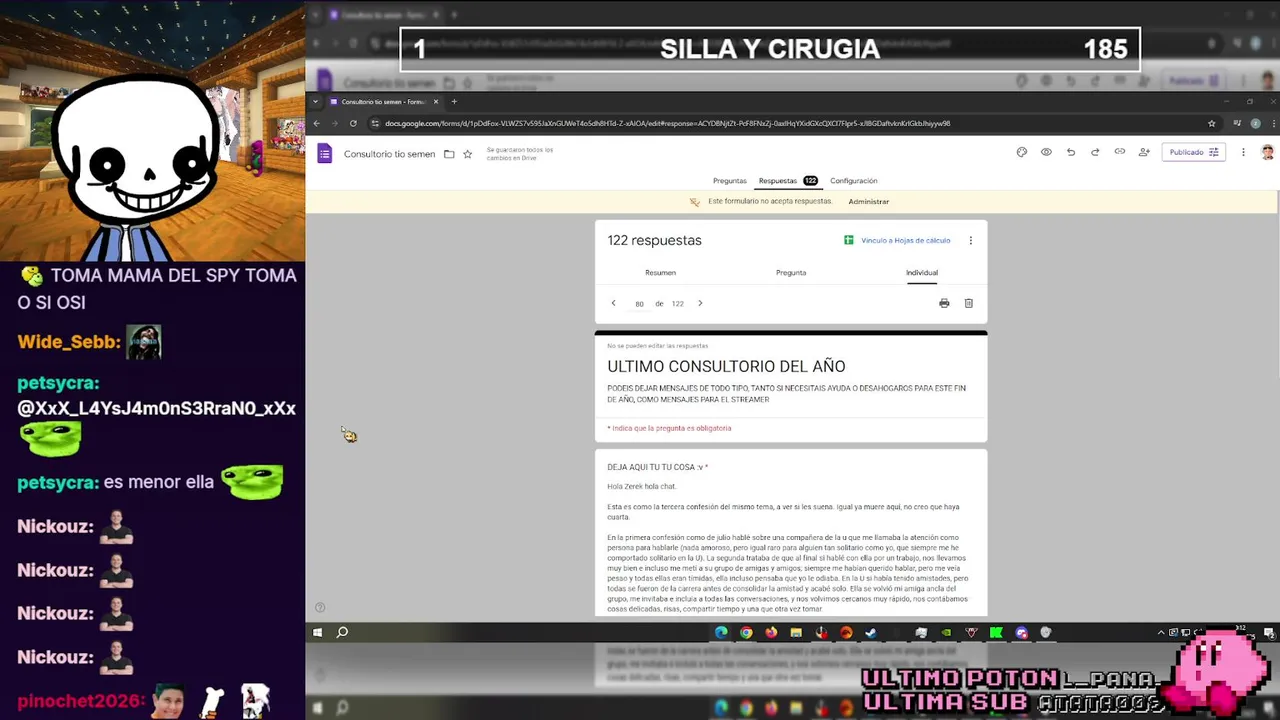Viewport: 1280px width, 720px height.
Task: Open Windows taskbar search
Action: pos(342,632)
